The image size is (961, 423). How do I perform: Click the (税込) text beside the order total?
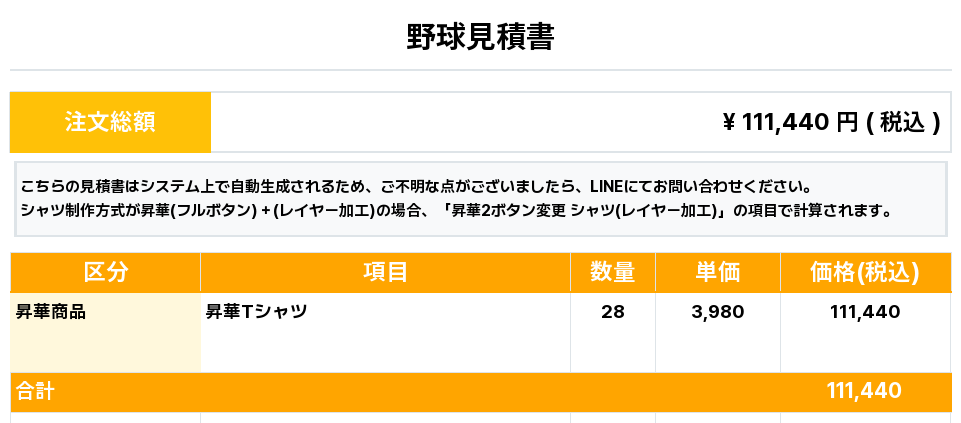[x=903, y=122]
